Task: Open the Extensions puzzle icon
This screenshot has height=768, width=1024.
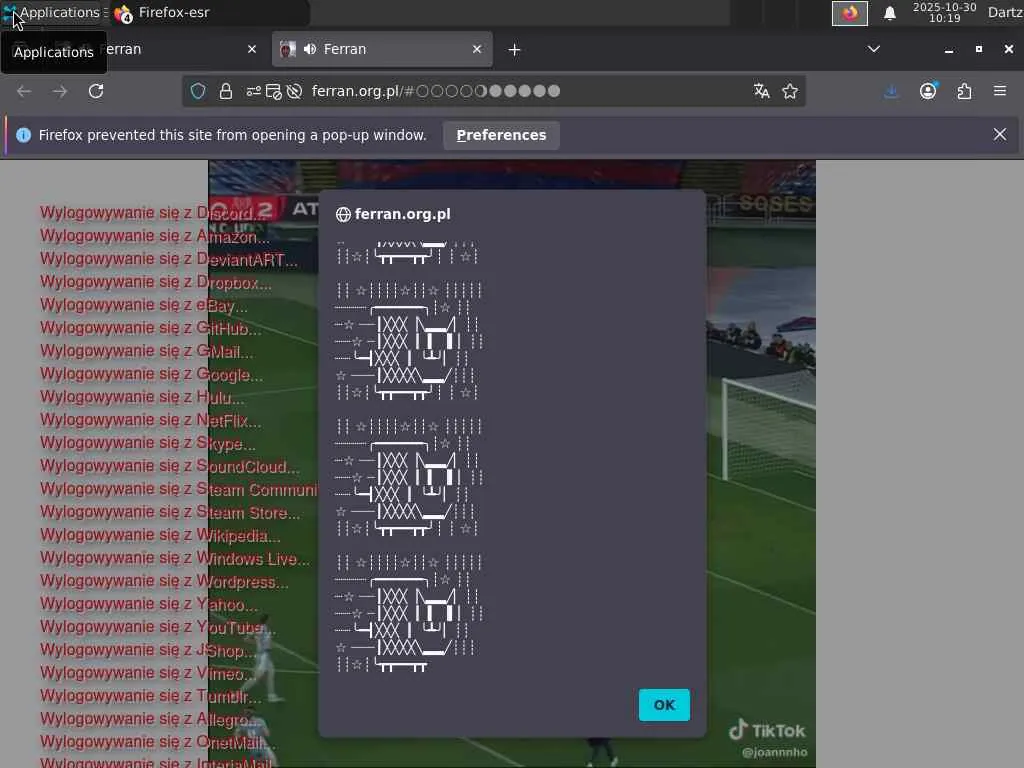Action: (964, 91)
